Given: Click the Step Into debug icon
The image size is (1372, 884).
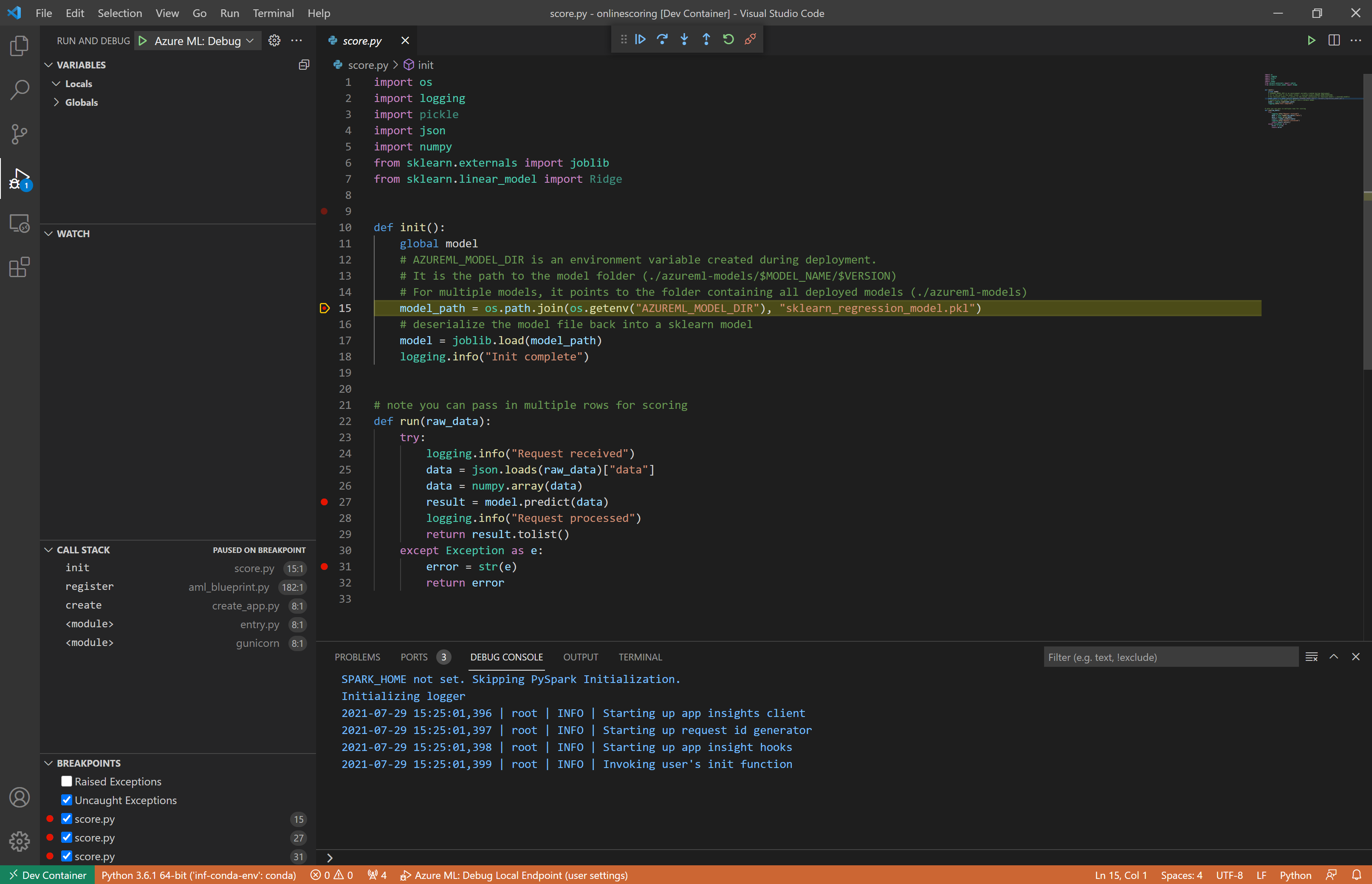Looking at the screenshot, I should click(684, 40).
